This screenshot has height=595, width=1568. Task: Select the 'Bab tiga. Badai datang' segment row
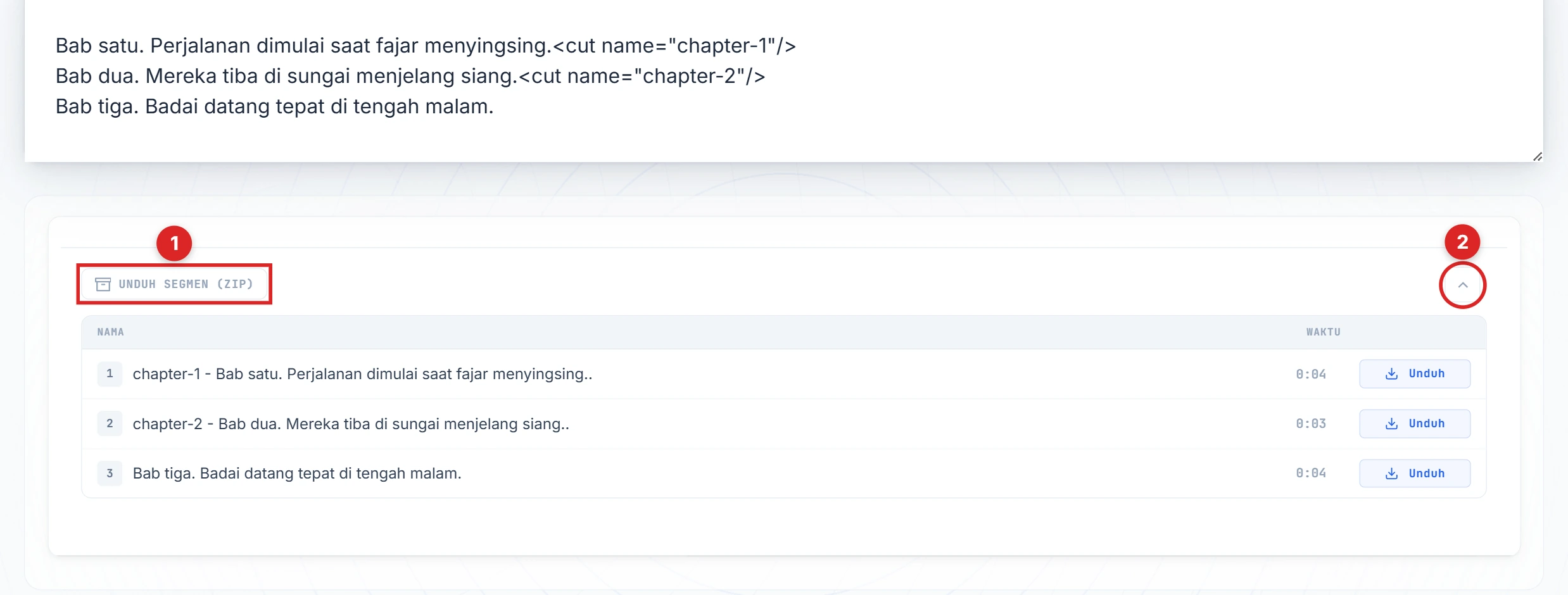[297, 473]
